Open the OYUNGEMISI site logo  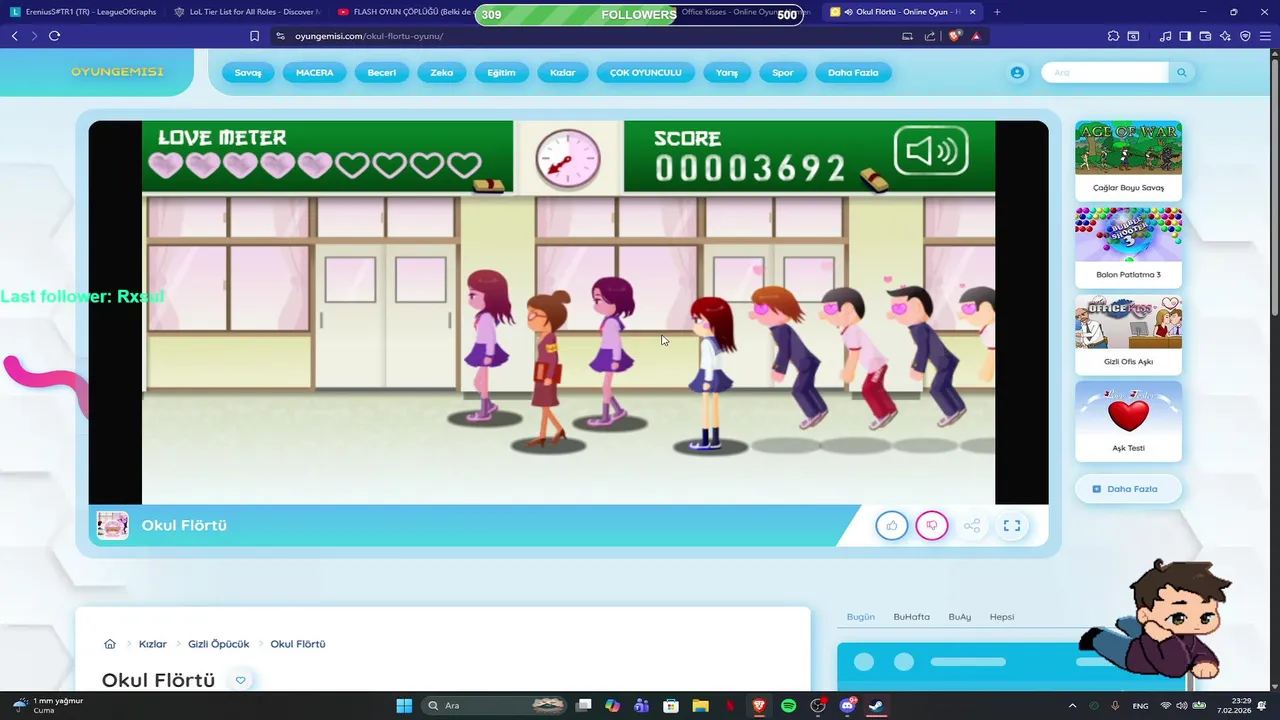coord(117,72)
